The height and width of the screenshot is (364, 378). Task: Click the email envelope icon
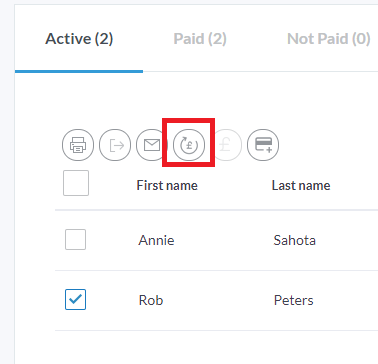pos(152,145)
